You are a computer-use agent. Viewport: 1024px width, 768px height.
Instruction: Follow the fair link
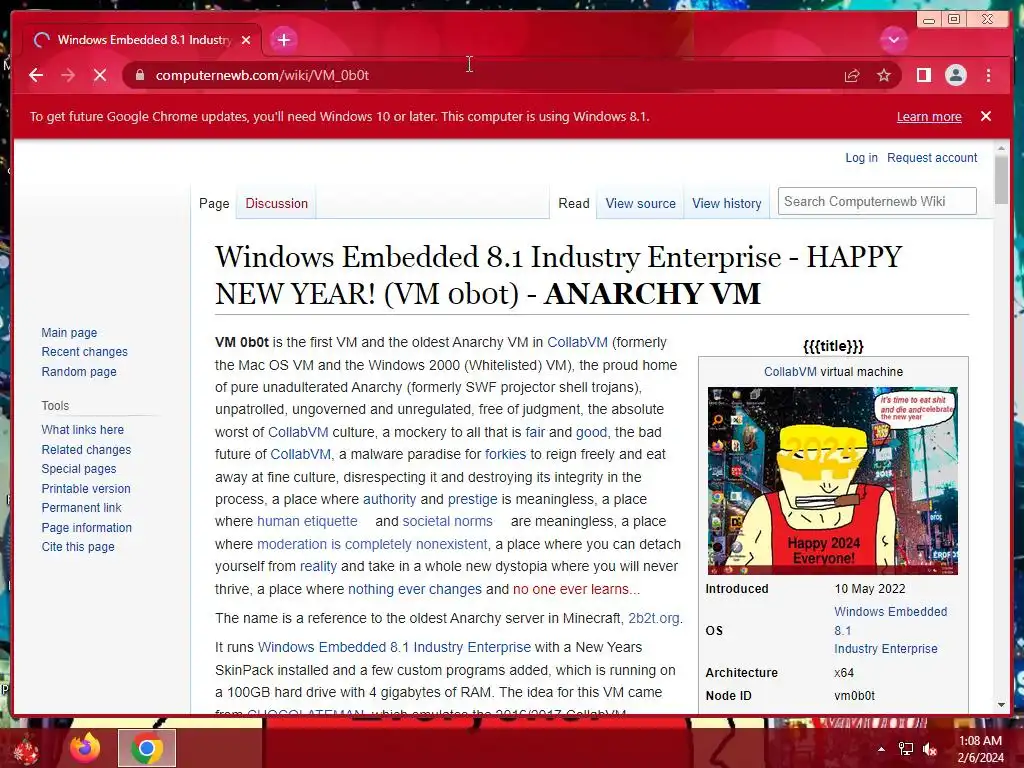point(535,432)
